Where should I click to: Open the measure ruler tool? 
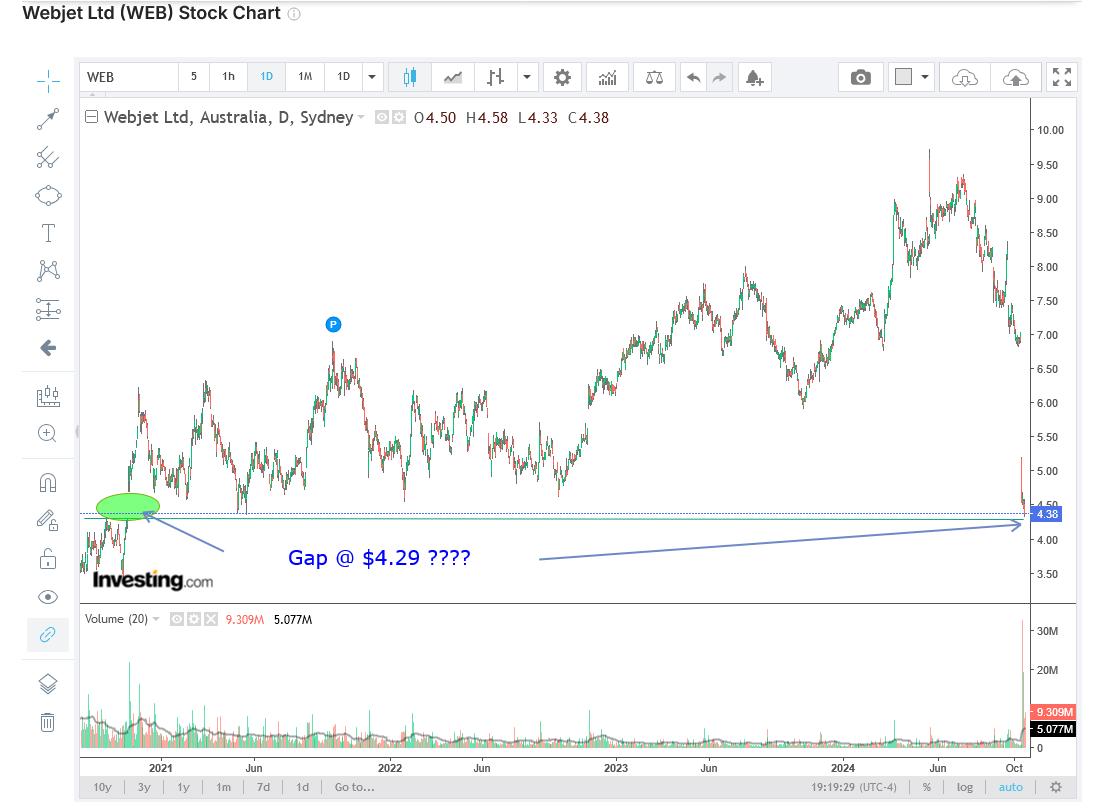[x=48, y=395]
